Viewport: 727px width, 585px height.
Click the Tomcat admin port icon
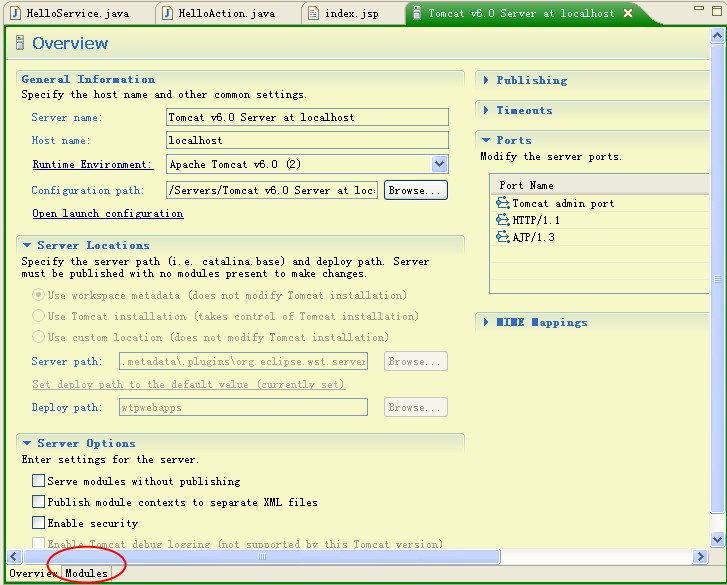(503, 203)
